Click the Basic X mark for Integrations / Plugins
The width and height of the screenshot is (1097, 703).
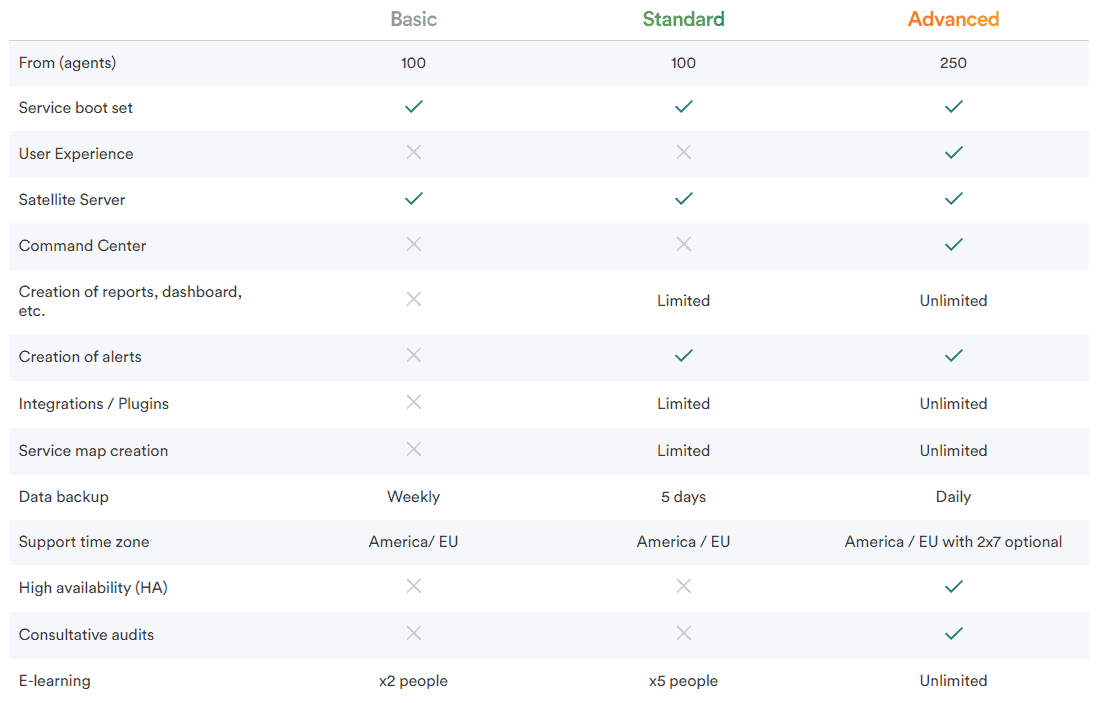[x=413, y=402]
